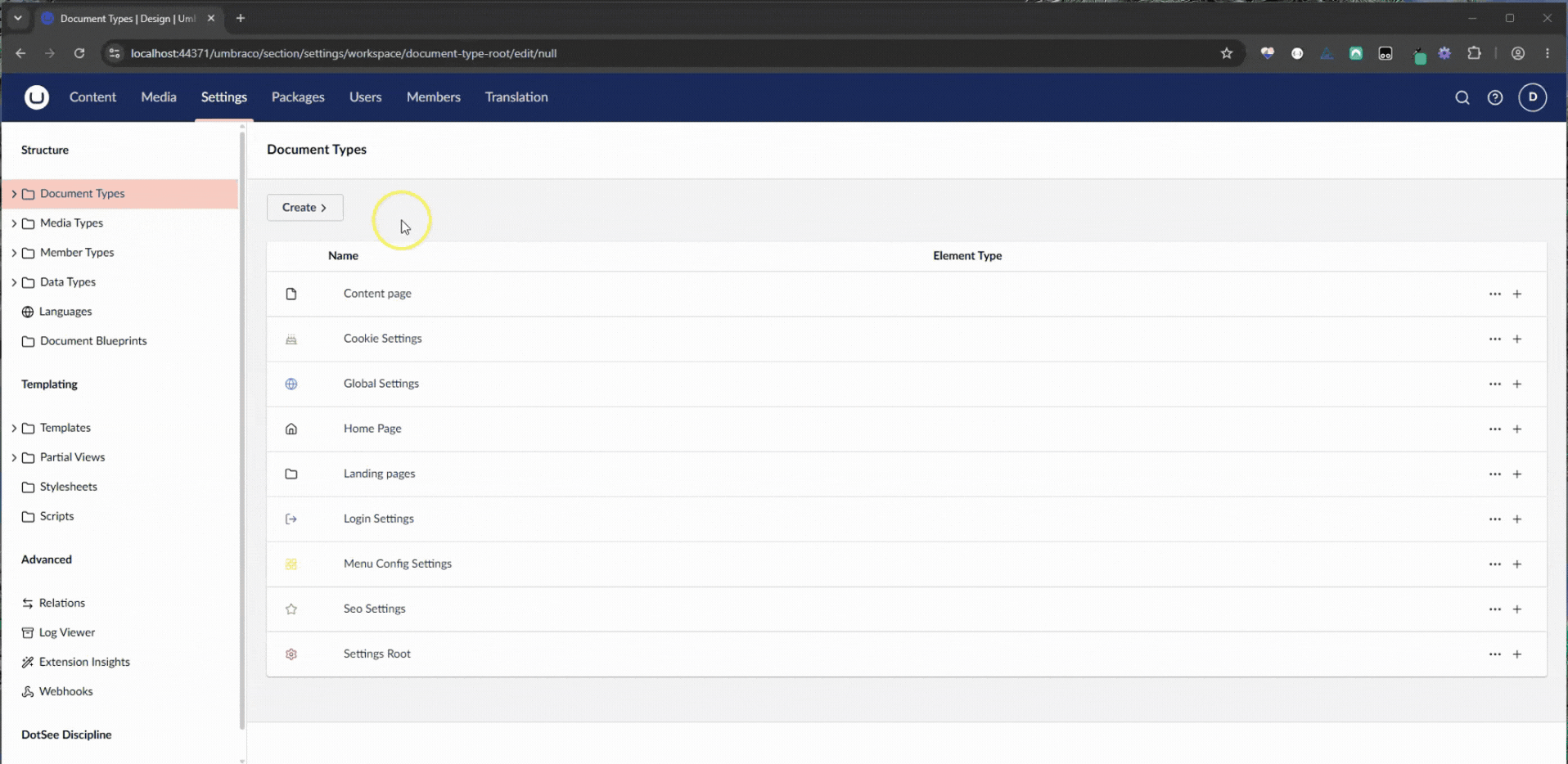The image size is (1568, 764).
Task: Click the plus icon for Global Settings
Action: click(1517, 384)
